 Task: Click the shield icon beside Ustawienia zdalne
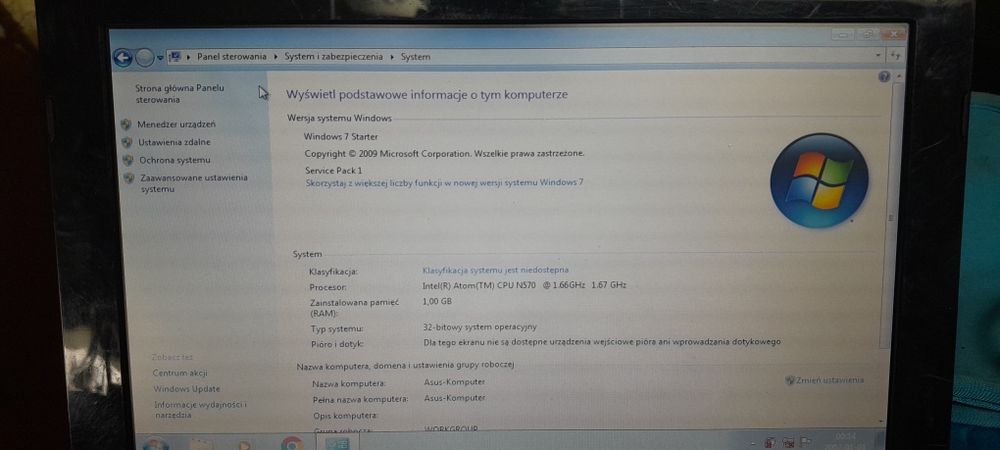click(x=127, y=142)
